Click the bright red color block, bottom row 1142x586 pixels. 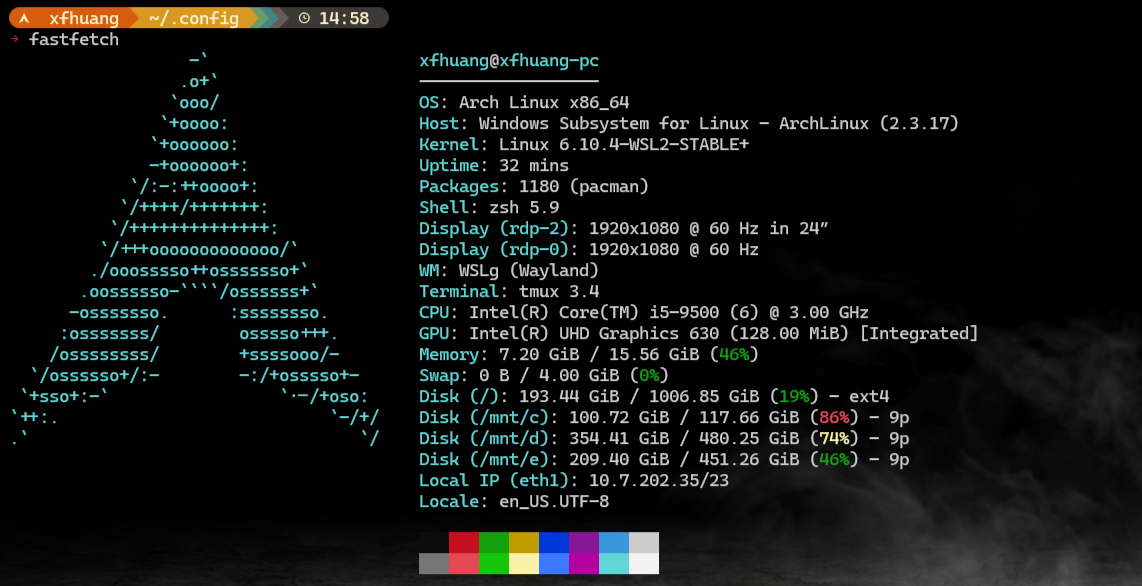[464, 563]
